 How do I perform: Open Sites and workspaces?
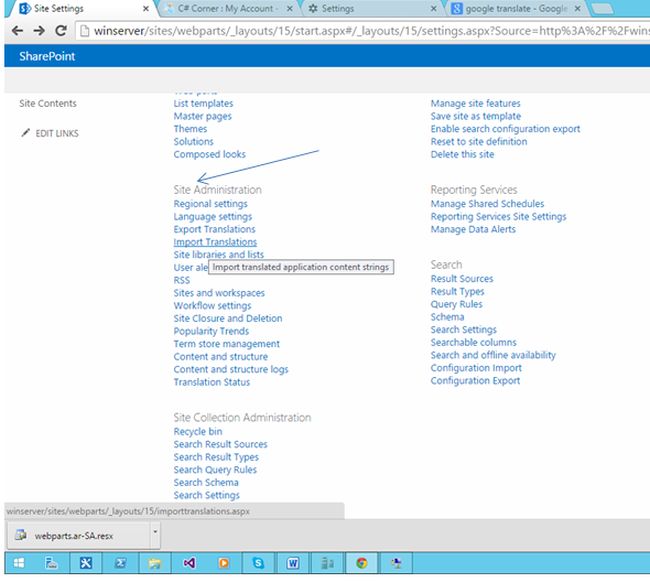coord(219,293)
